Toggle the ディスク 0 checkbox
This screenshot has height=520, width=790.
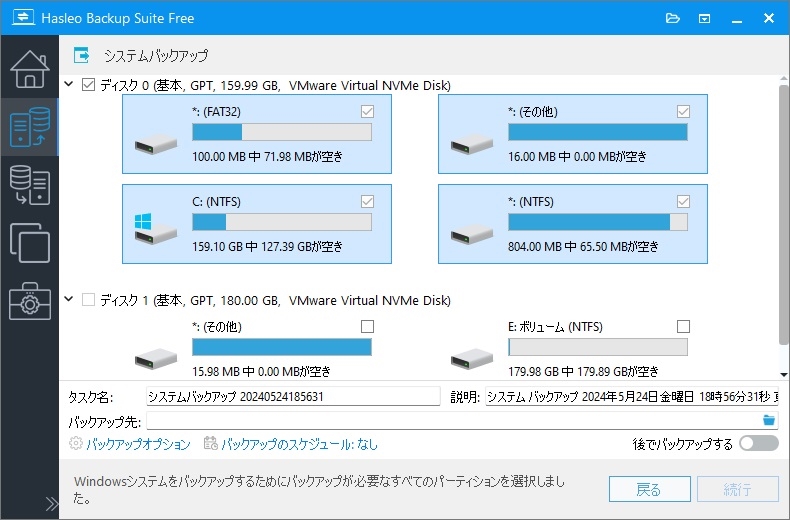88,85
